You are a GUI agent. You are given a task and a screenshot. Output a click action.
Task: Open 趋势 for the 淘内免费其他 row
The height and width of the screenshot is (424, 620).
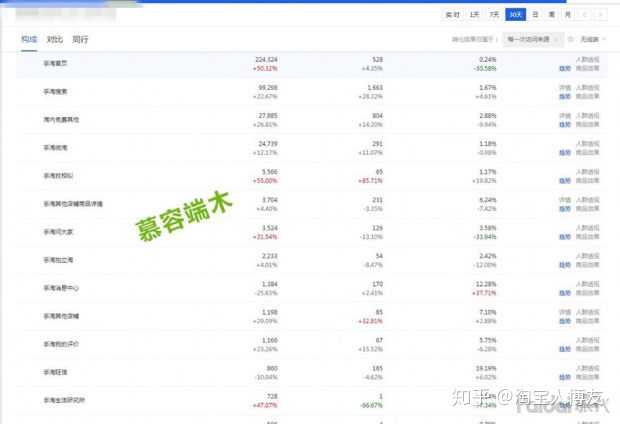click(x=565, y=125)
